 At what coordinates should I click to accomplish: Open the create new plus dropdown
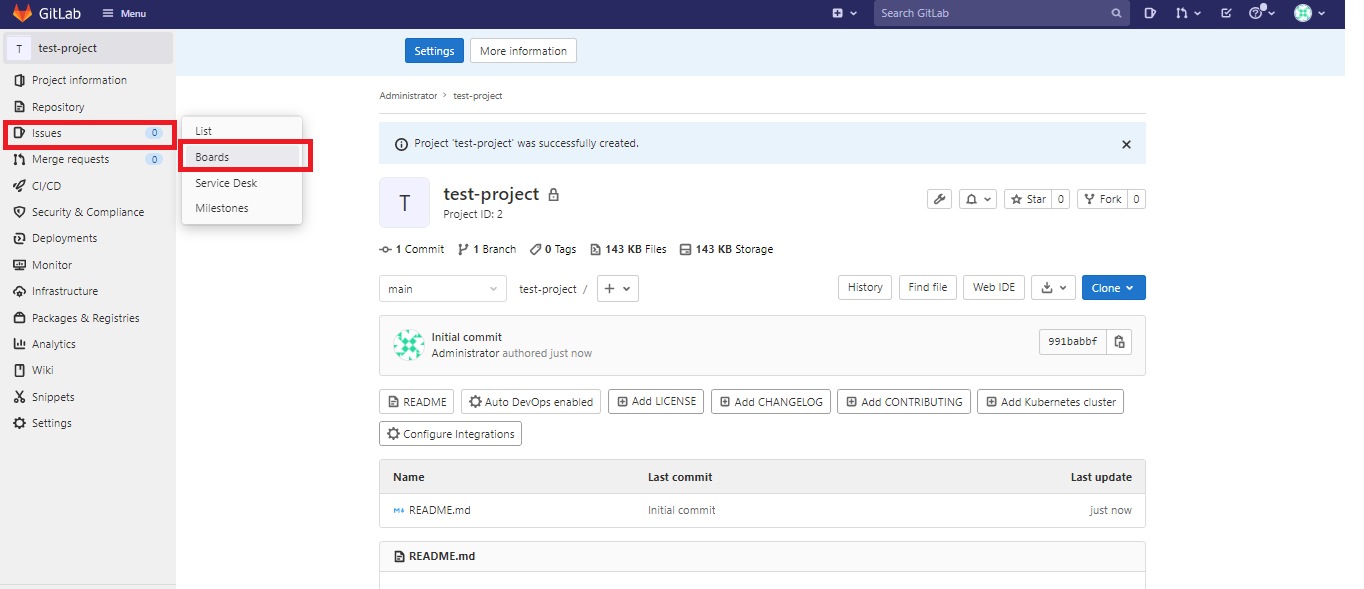tap(844, 14)
